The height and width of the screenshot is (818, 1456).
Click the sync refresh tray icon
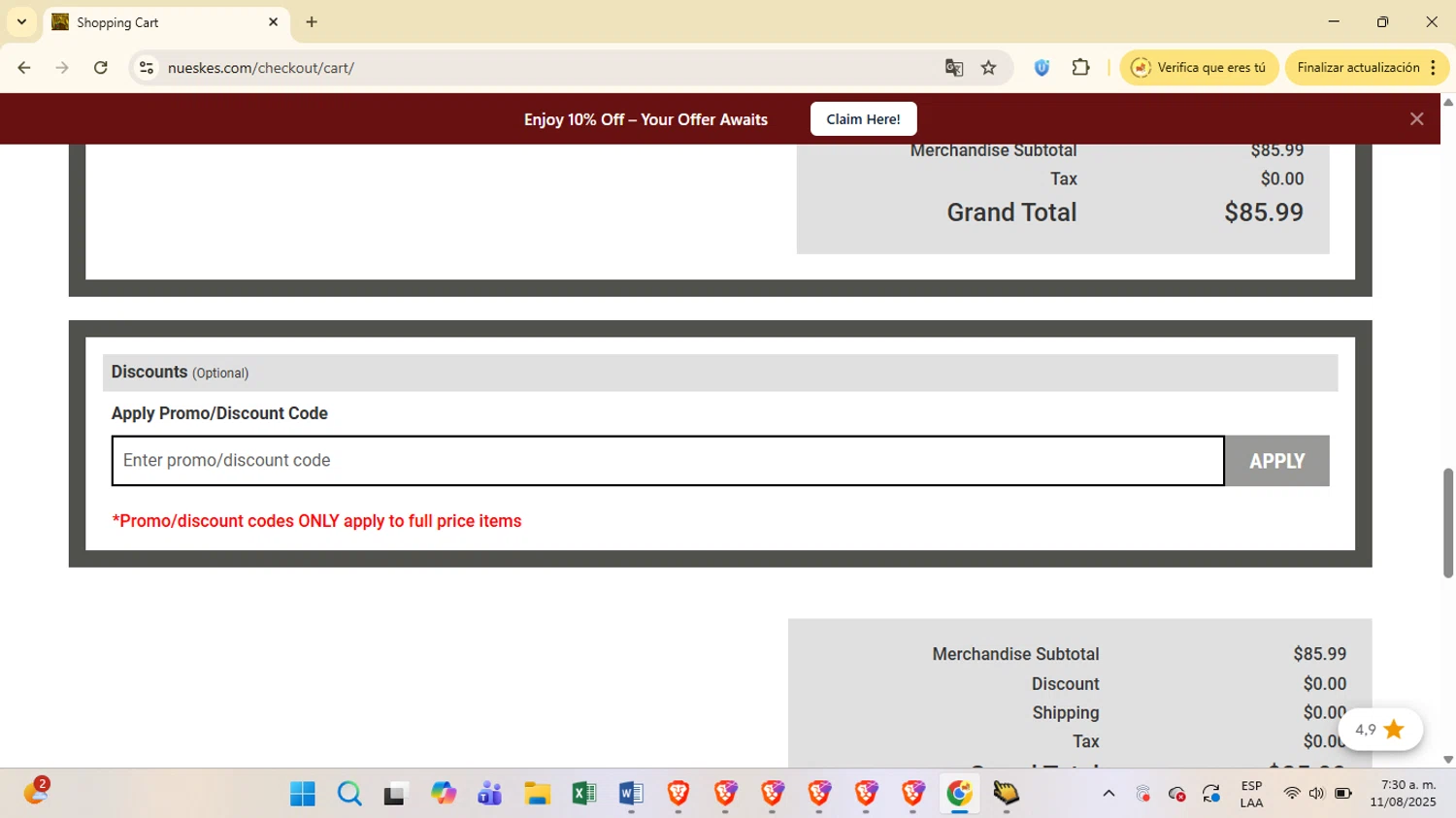pos(1211,794)
